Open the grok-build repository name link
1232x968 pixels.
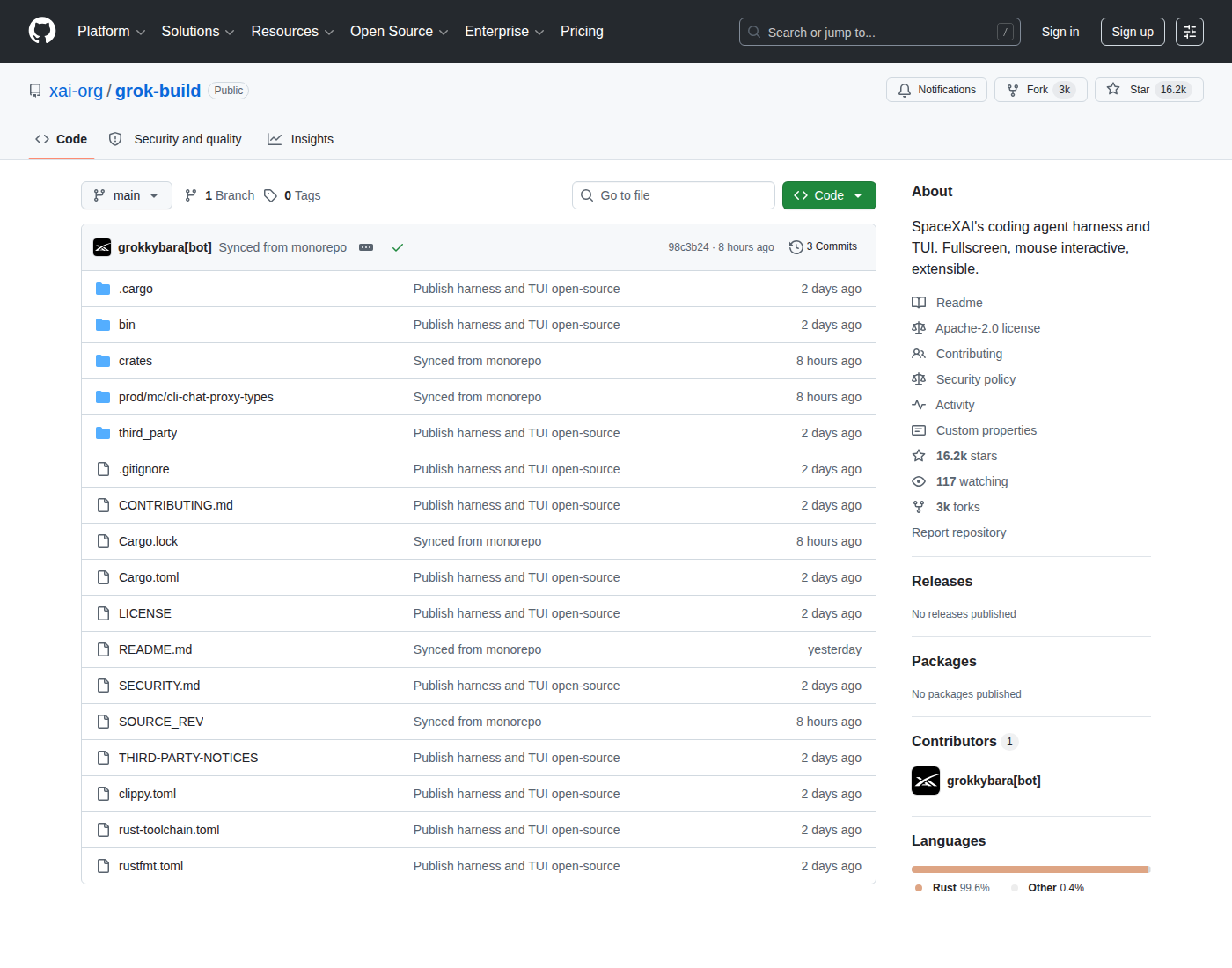[x=158, y=91]
